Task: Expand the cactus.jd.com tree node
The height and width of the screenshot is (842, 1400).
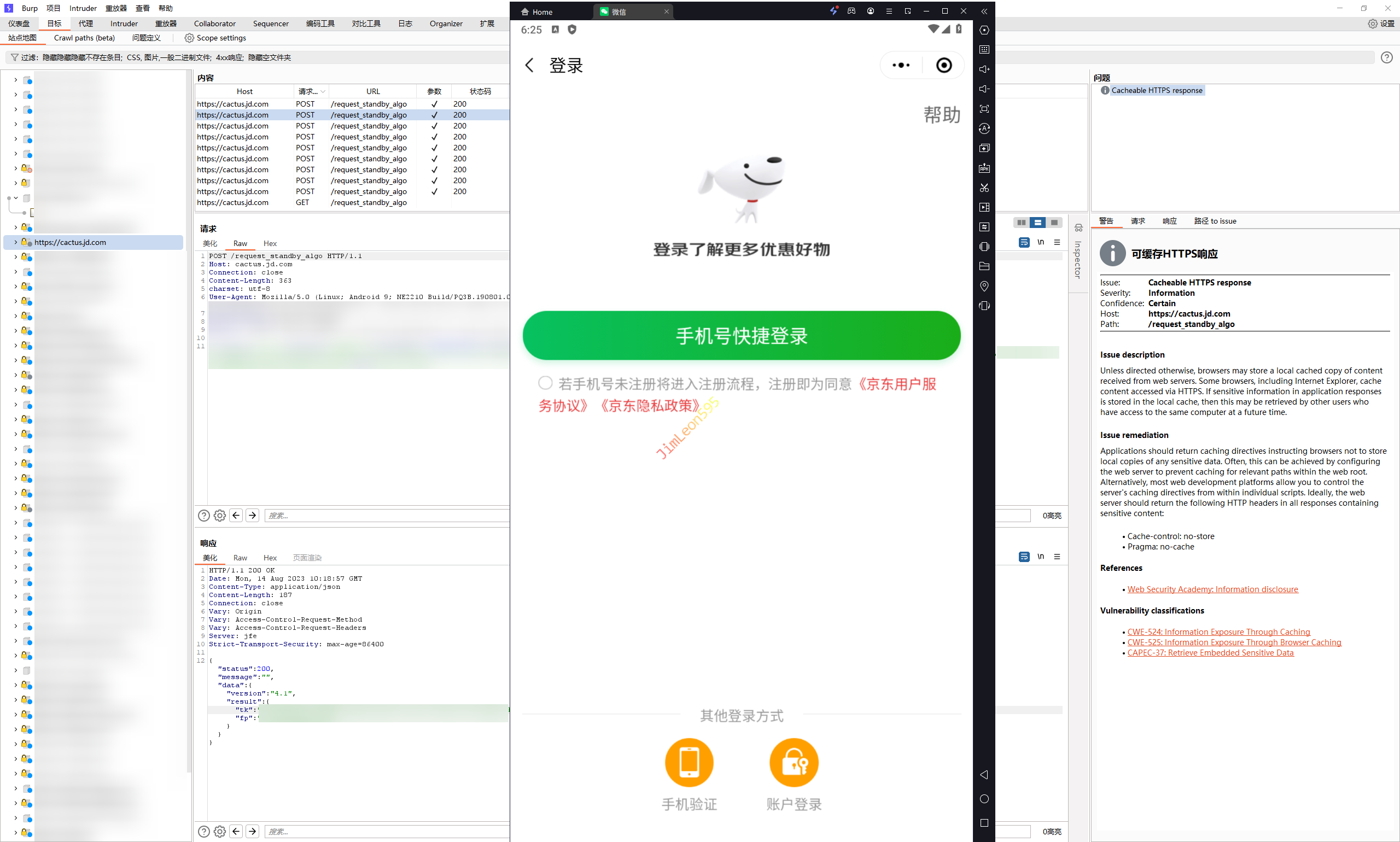Action: pos(15,242)
